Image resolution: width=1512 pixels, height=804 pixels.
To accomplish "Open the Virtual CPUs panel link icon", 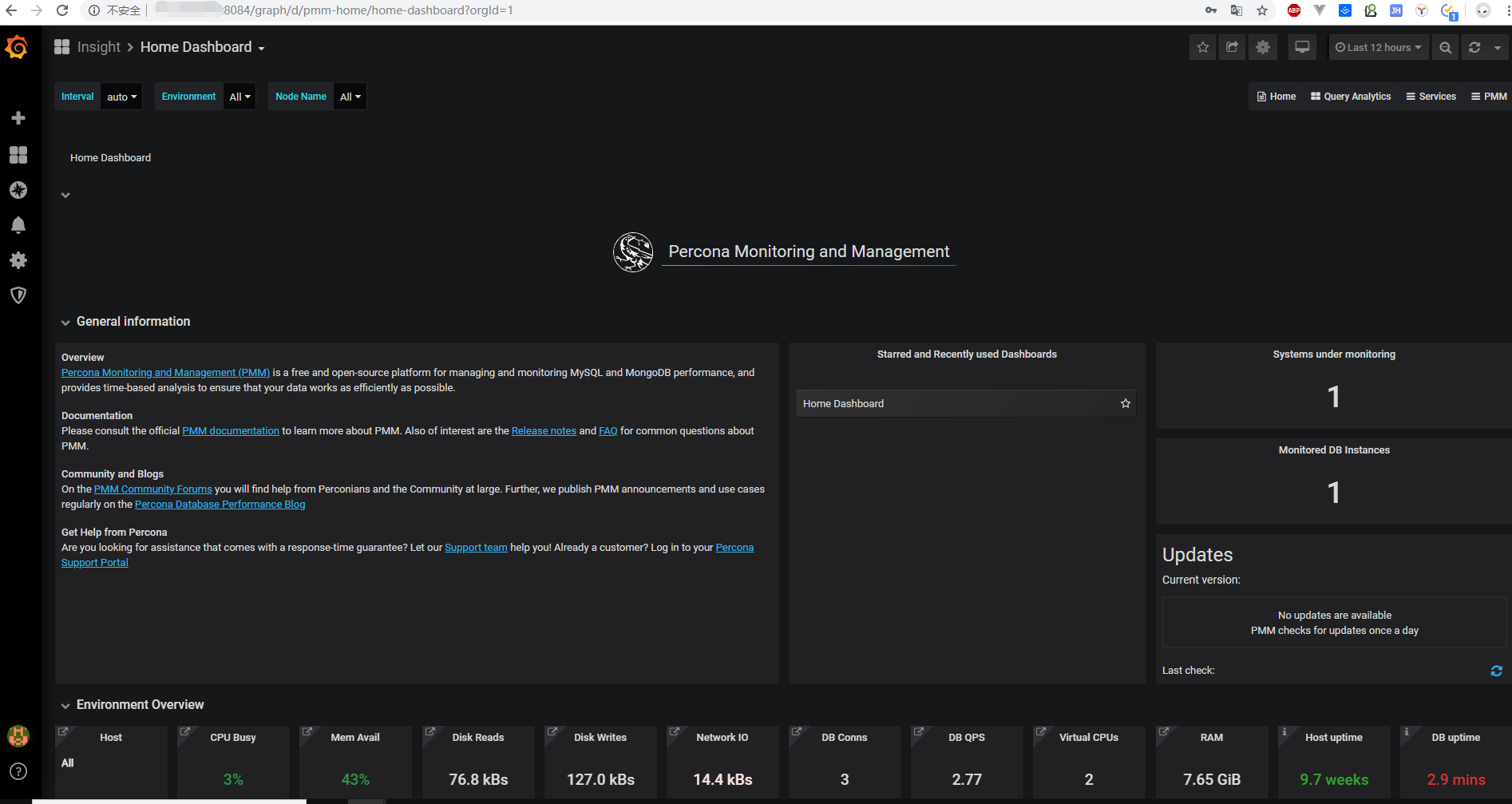I will 1040,731.
